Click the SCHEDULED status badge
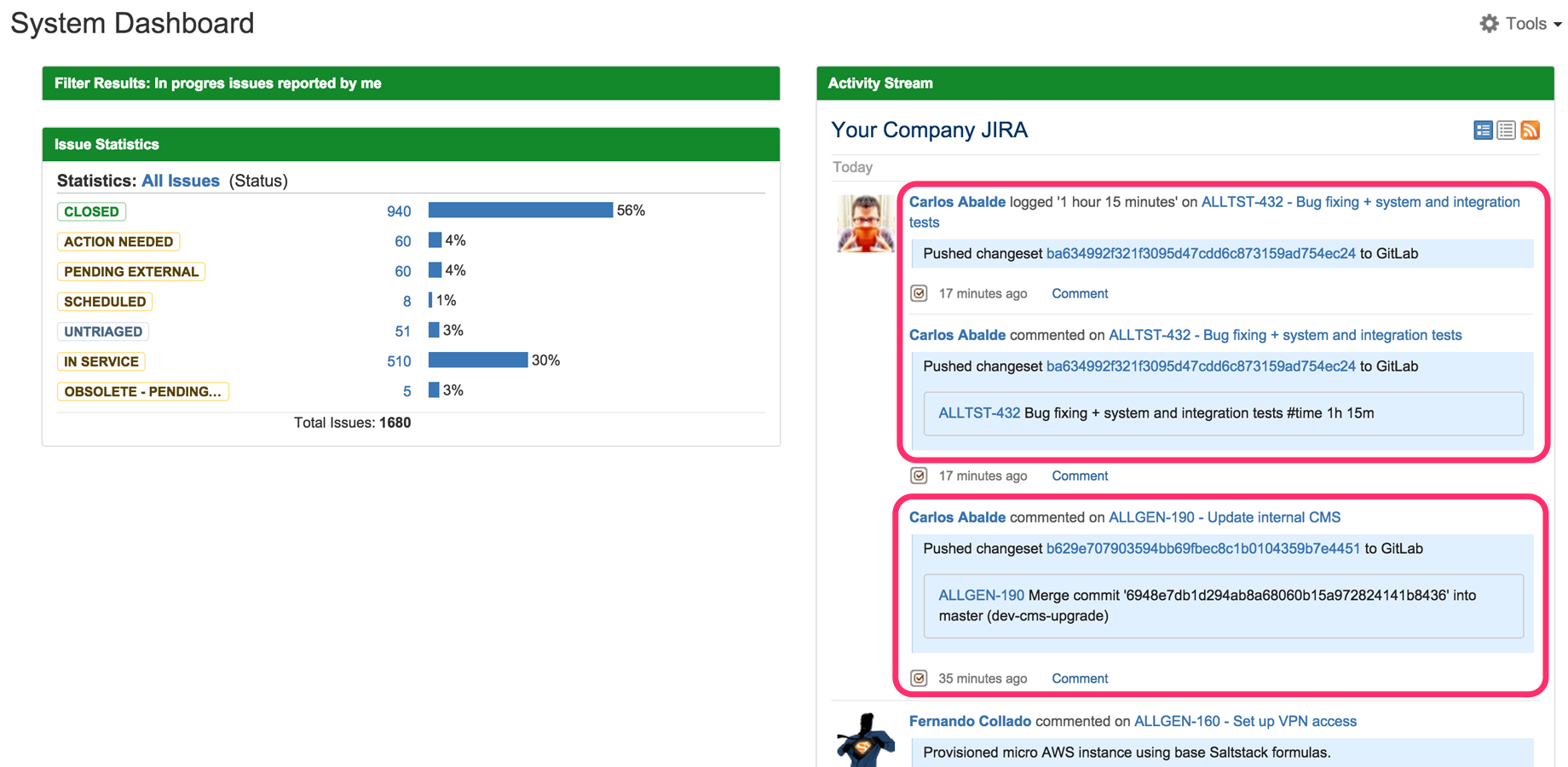The image size is (1568, 767). pyautogui.click(x=105, y=302)
